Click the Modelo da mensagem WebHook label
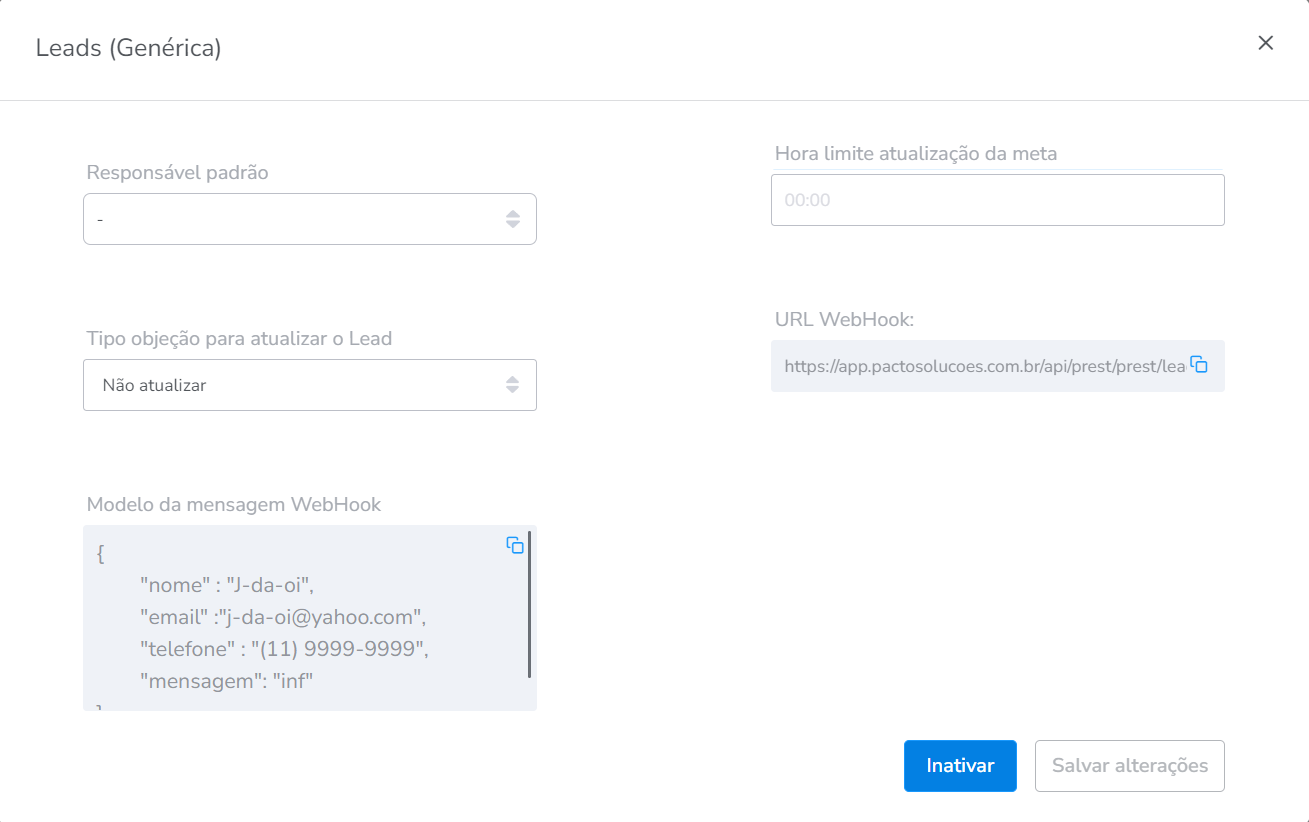This screenshot has height=822, width=1309. (x=234, y=504)
